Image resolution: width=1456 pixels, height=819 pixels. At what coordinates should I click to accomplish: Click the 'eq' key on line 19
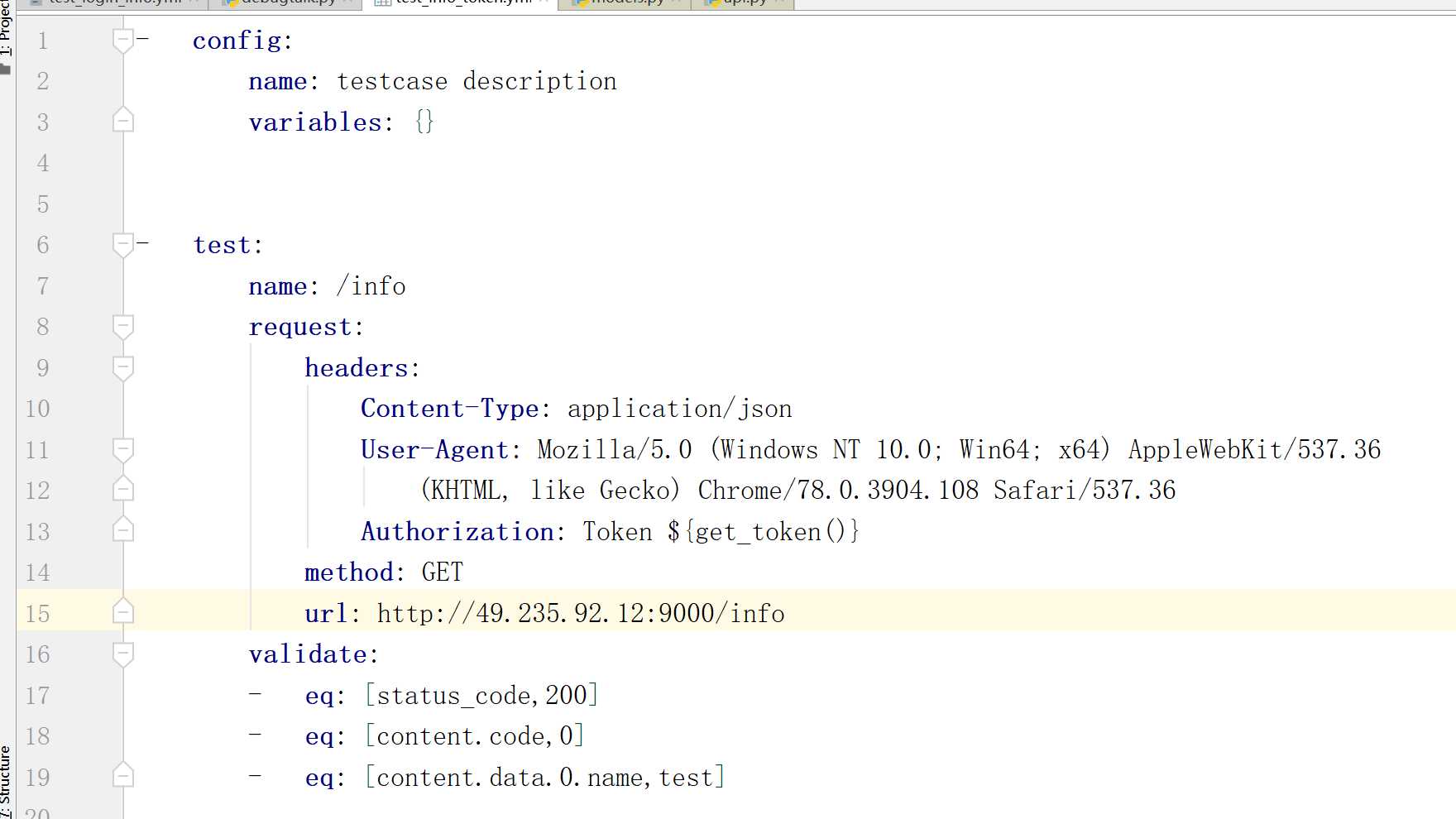pos(319,778)
